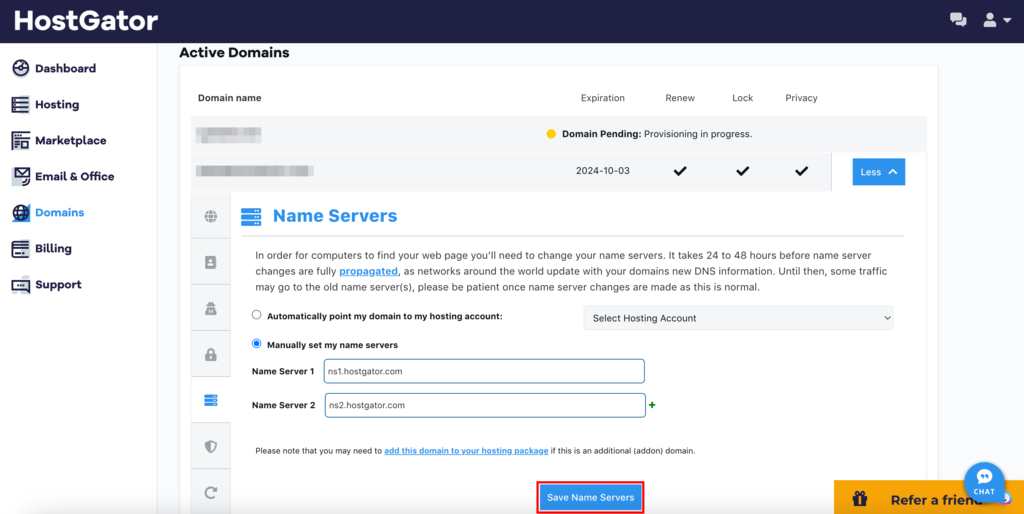Click the Lock column header
1024x514 pixels.
743,98
